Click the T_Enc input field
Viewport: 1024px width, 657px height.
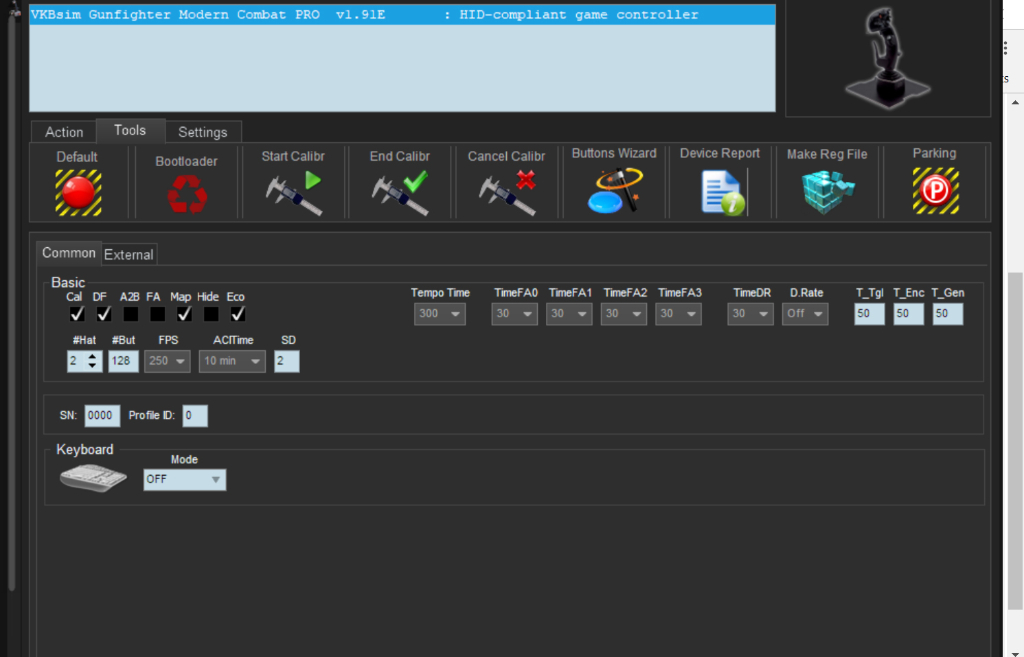tap(909, 314)
